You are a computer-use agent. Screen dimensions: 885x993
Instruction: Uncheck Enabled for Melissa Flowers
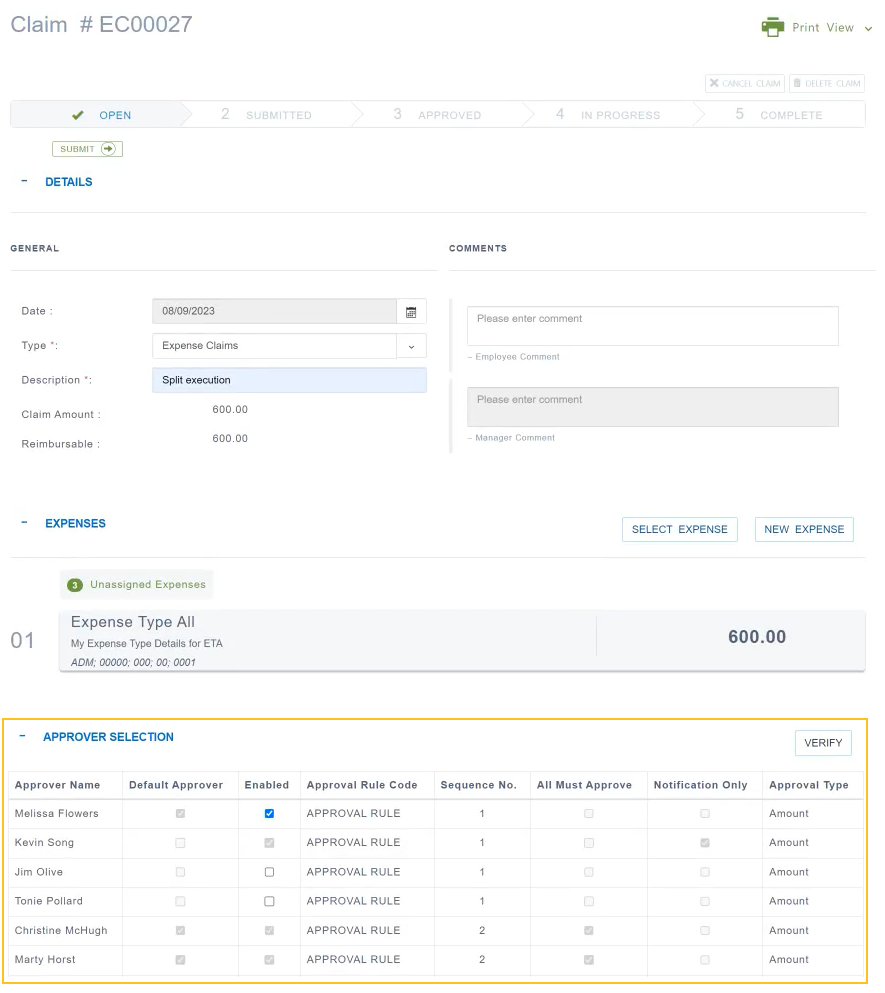coord(269,814)
